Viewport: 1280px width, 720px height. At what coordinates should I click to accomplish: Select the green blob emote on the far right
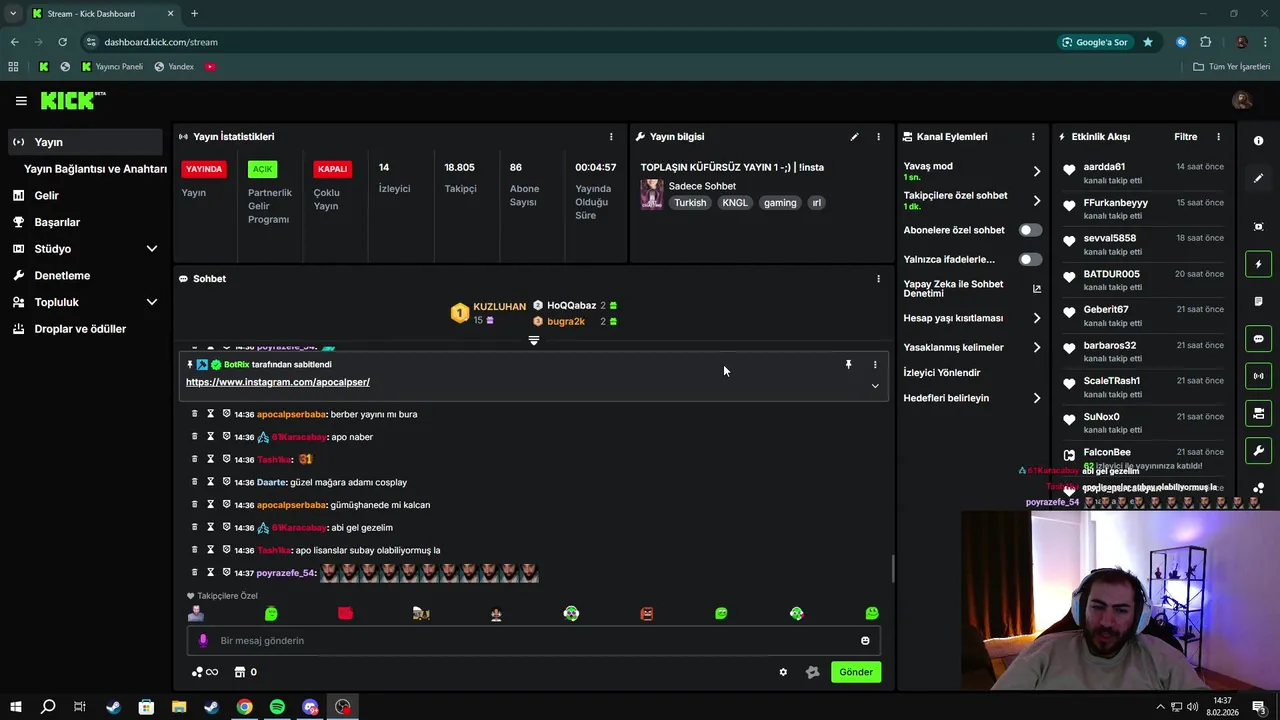point(872,613)
